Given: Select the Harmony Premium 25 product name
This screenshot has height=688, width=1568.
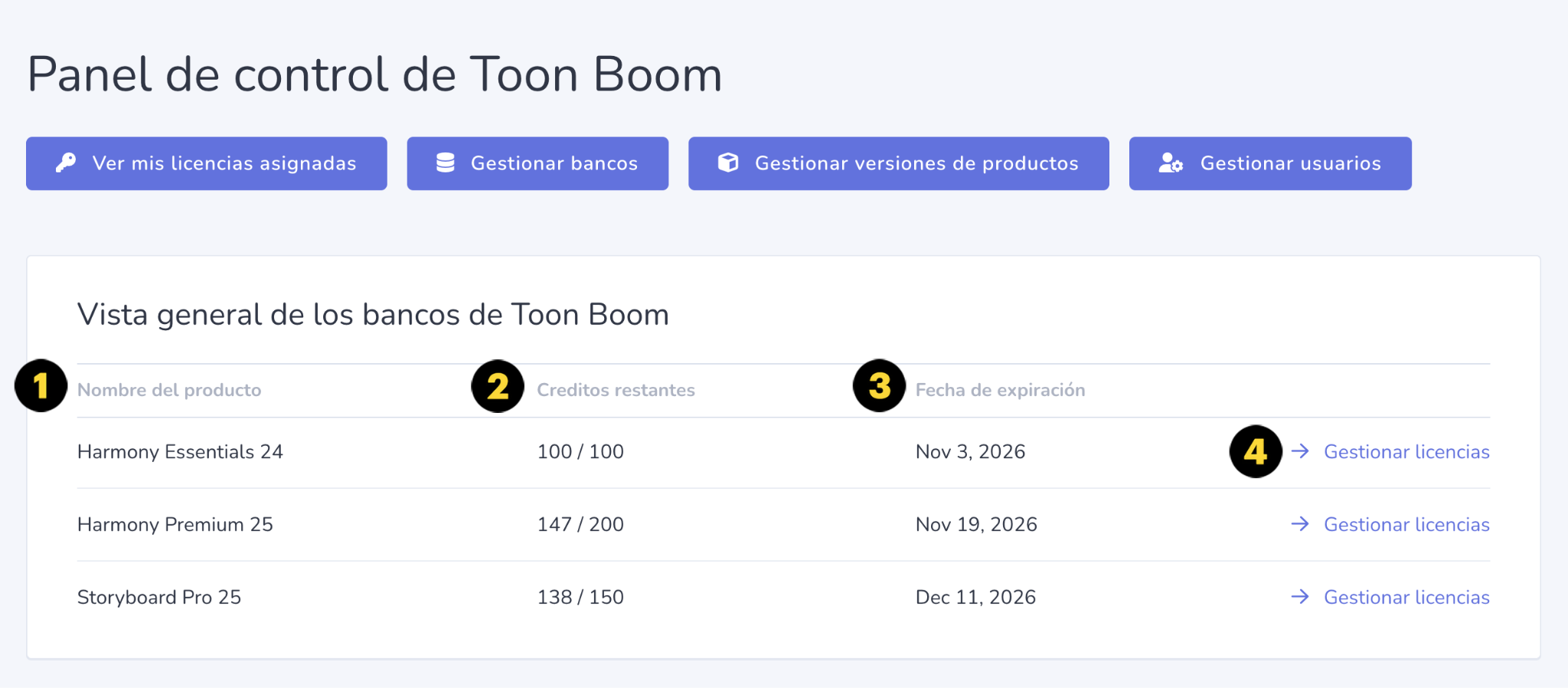Looking at the screenshot, I should (x=175, y=525).
